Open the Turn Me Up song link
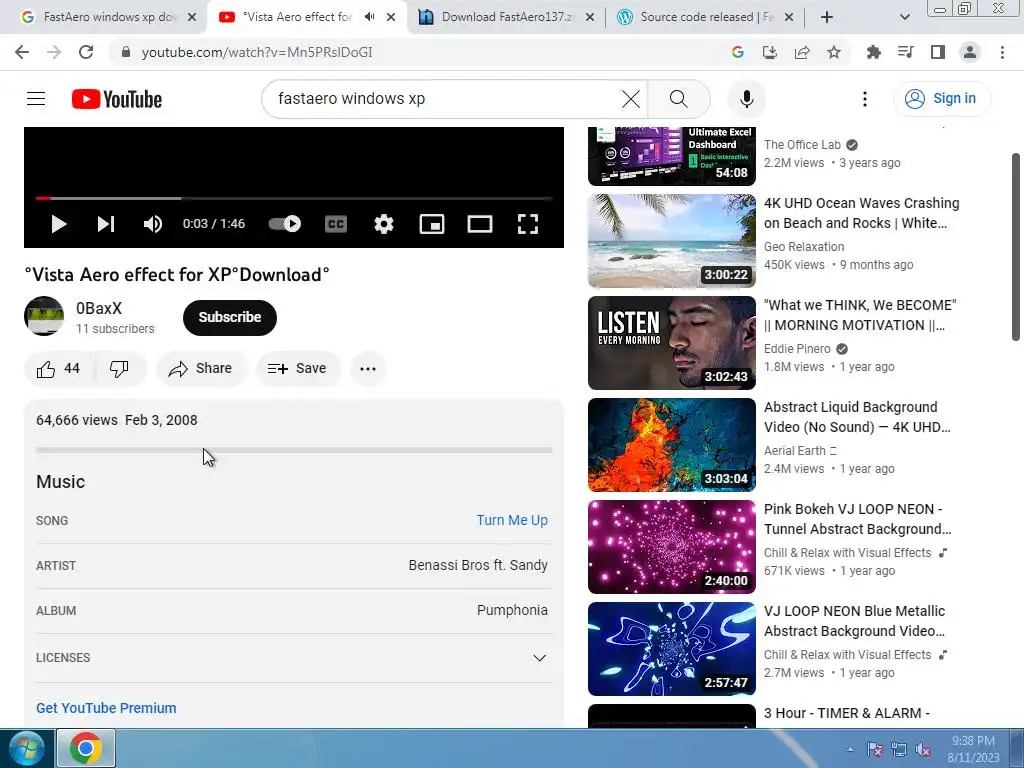1024x768 pixels. click(512, 520)
